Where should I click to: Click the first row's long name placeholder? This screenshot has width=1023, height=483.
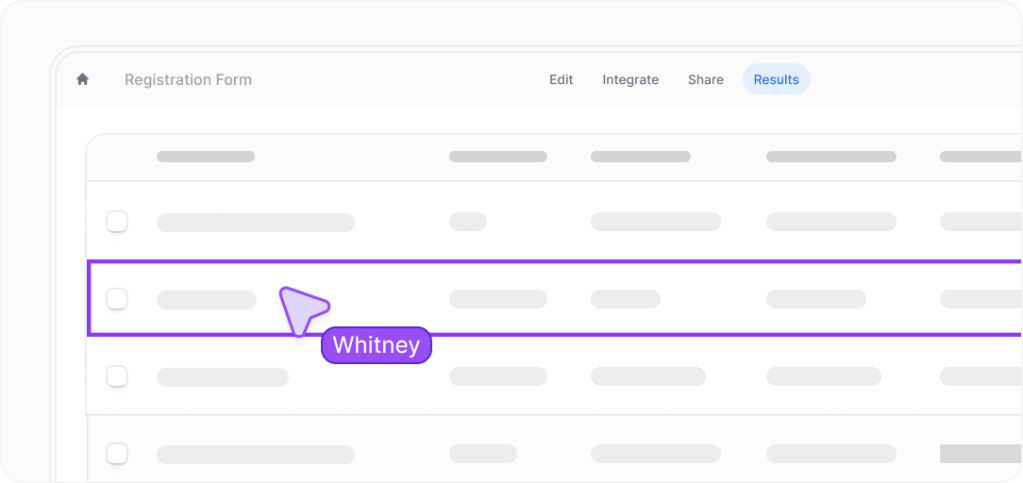pyautogui.click(x=255, y=222)
